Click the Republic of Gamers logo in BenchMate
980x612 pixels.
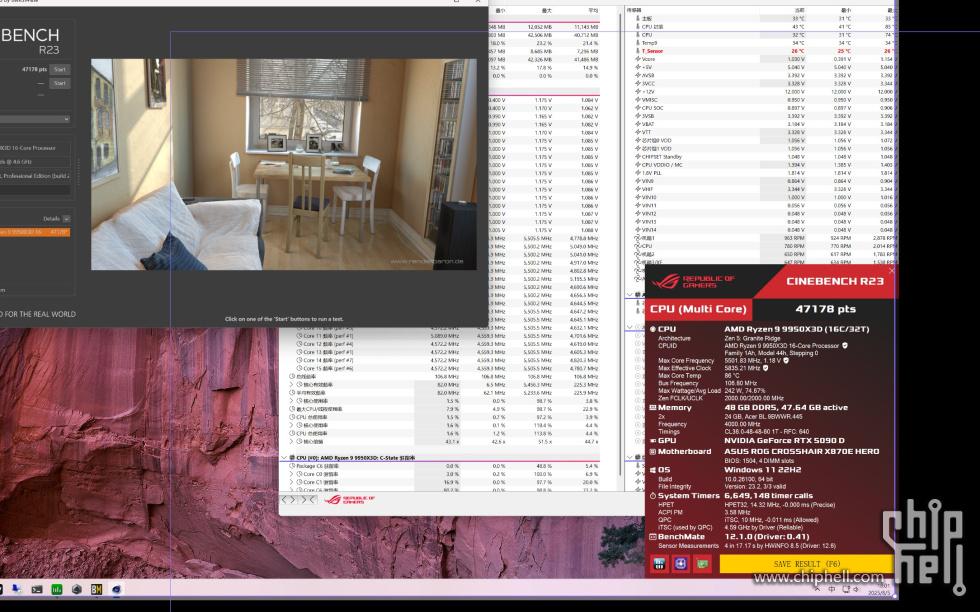[694, 282]
